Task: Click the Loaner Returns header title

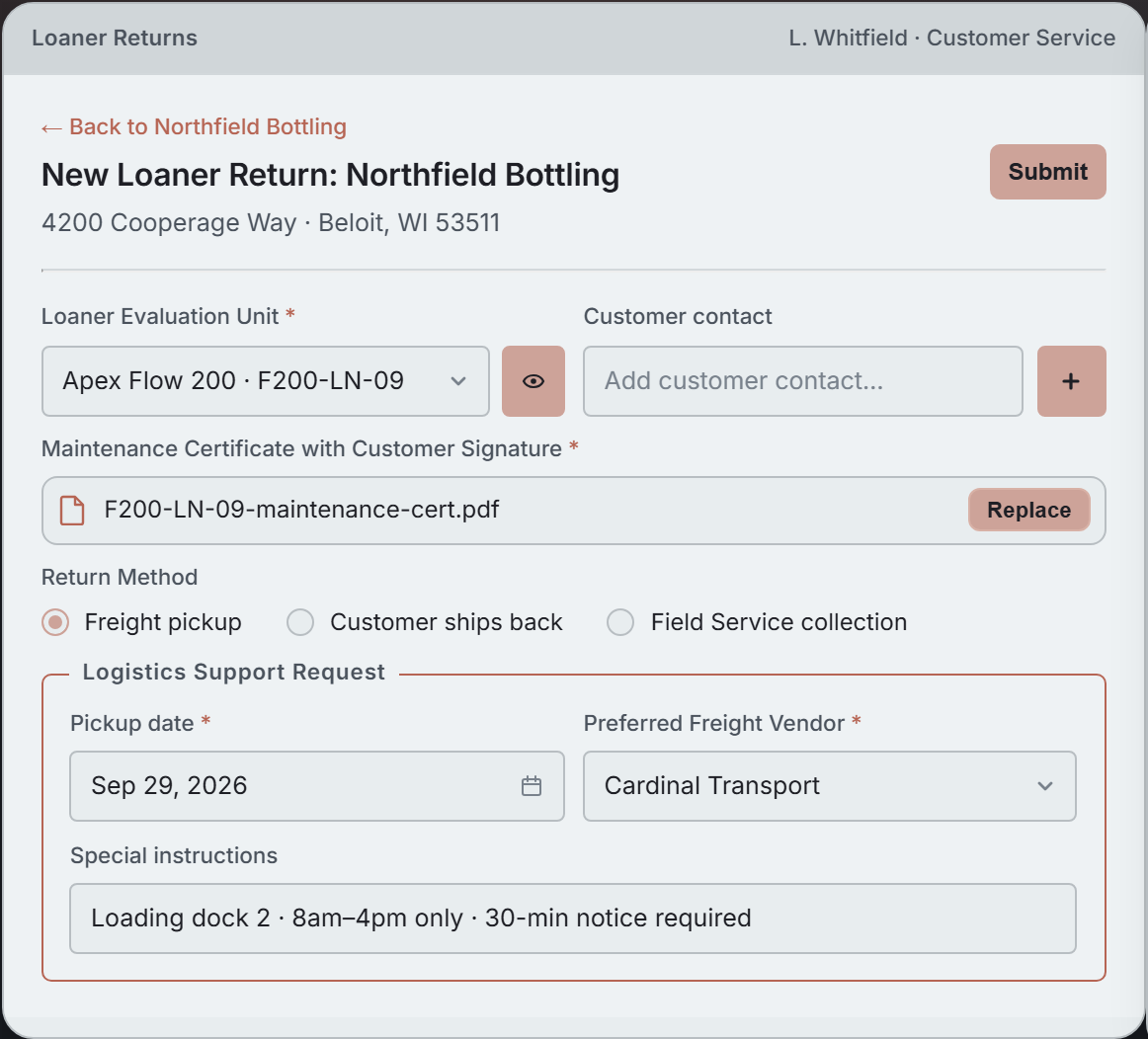Action: click(x=115, y=39)
